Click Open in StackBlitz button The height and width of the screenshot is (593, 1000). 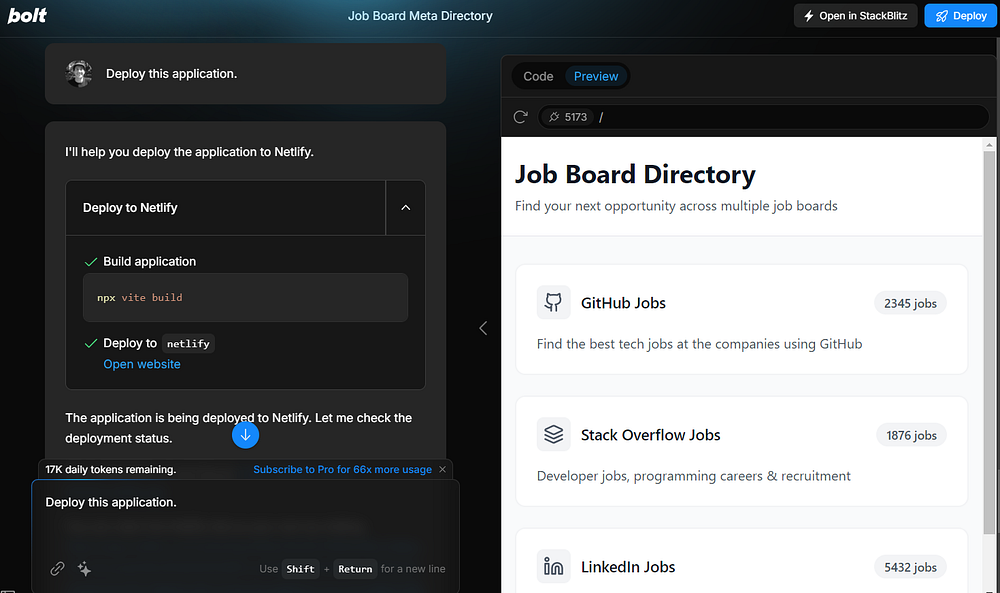855,16
